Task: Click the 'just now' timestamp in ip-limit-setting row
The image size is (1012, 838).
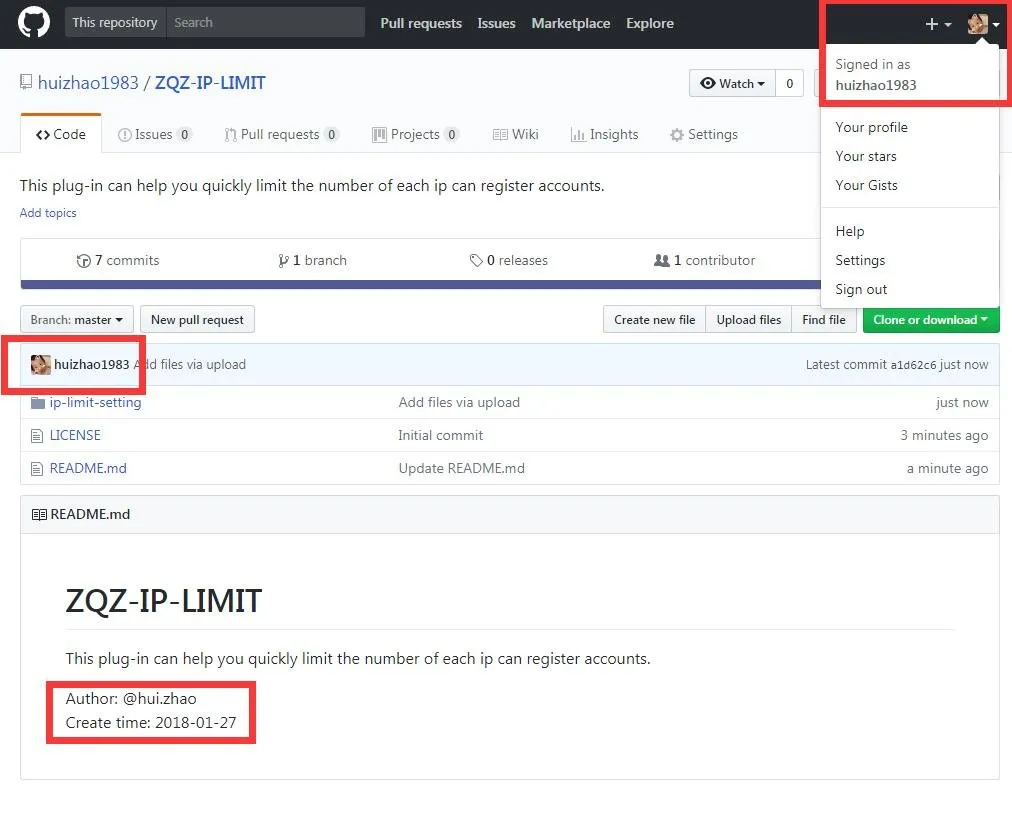Action: click(962, 402)
